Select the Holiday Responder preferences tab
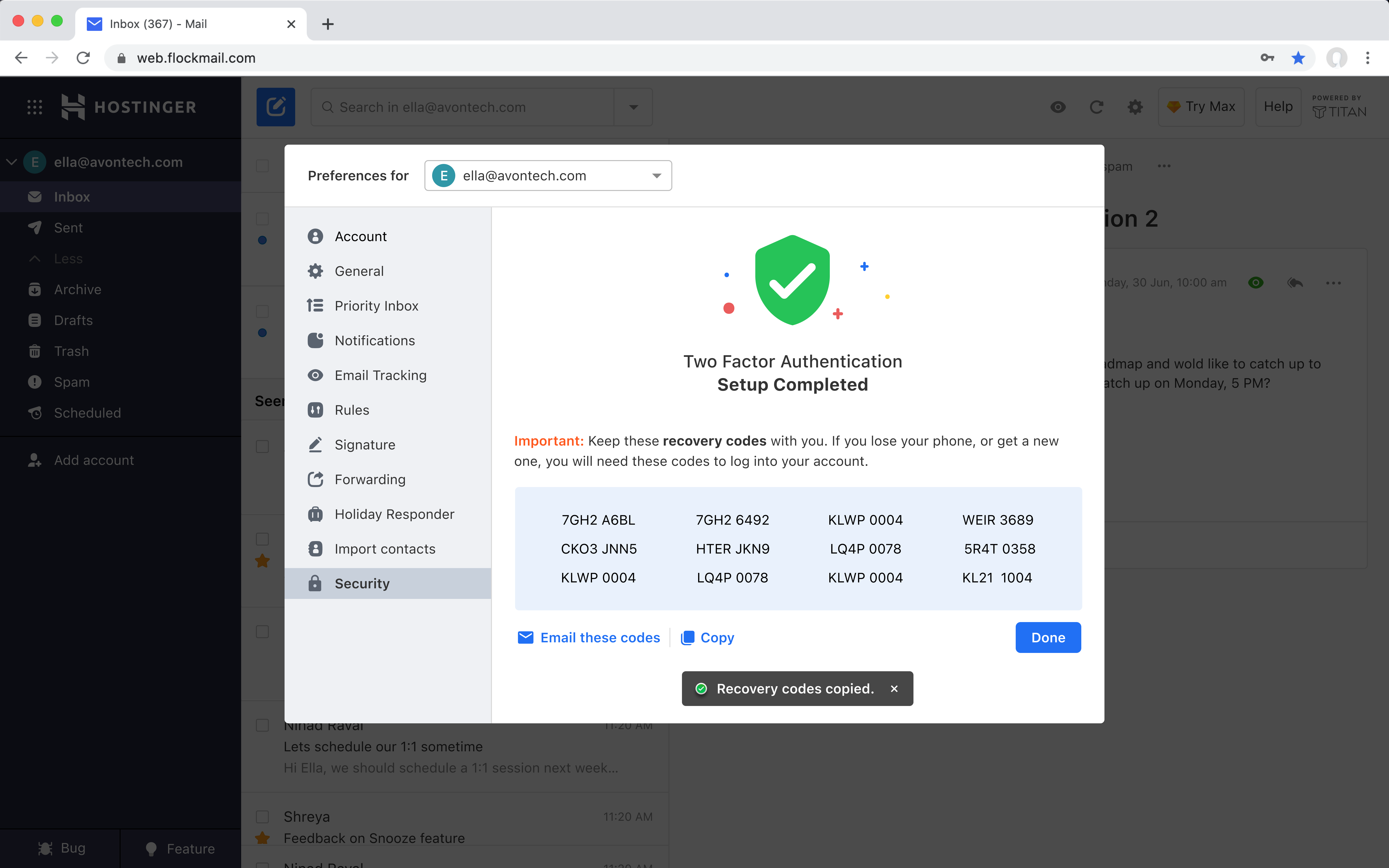Screen dimensions: 1389x868 [x=388, y=514]
